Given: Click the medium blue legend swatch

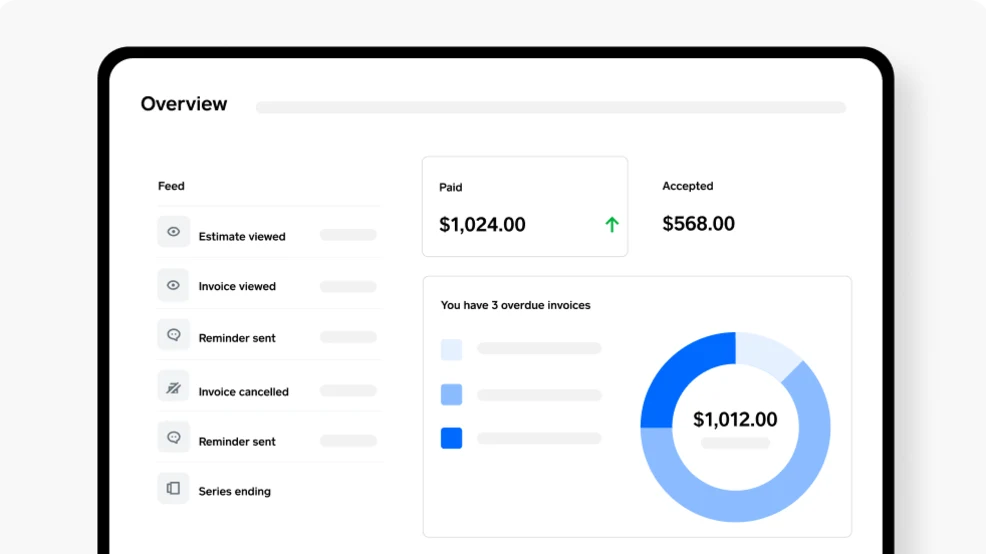Looking at the screenshot, I should 451,394.
